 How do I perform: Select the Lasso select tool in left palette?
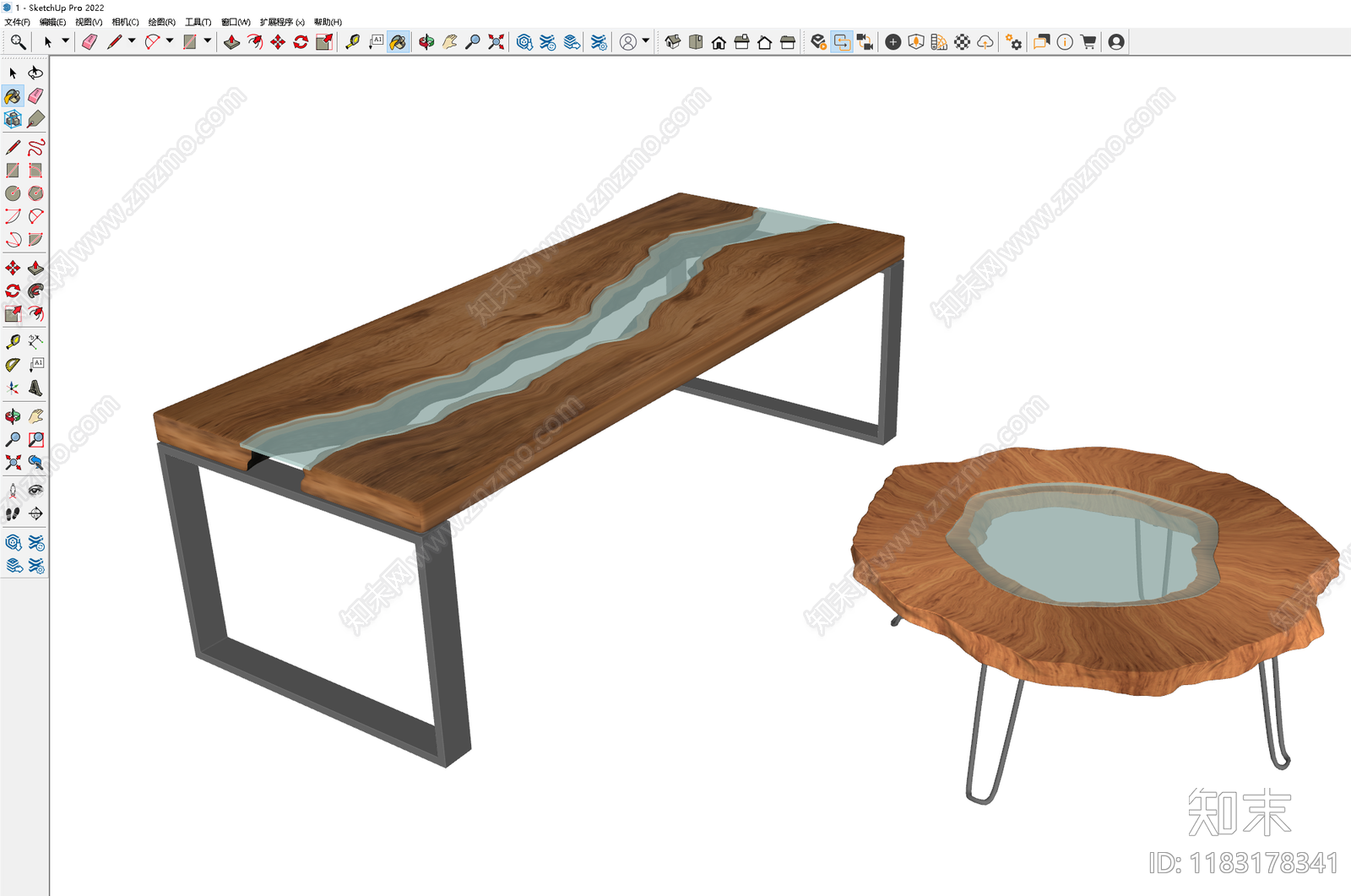tap(35, 73)
